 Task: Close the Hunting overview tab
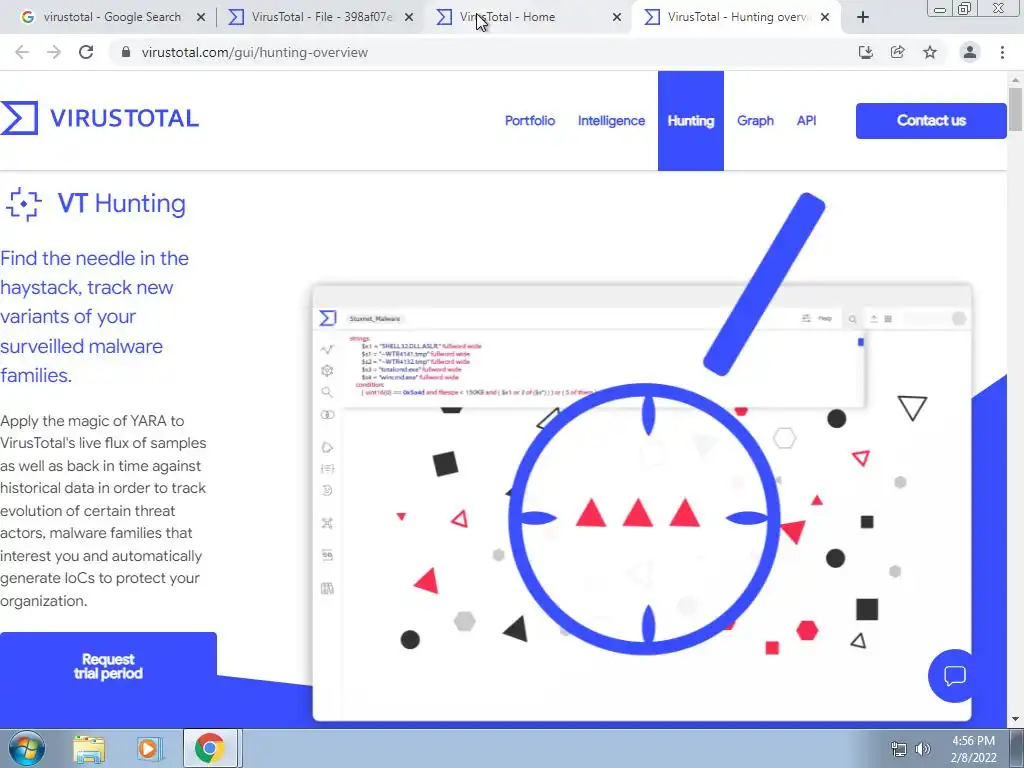coord(825,18)
